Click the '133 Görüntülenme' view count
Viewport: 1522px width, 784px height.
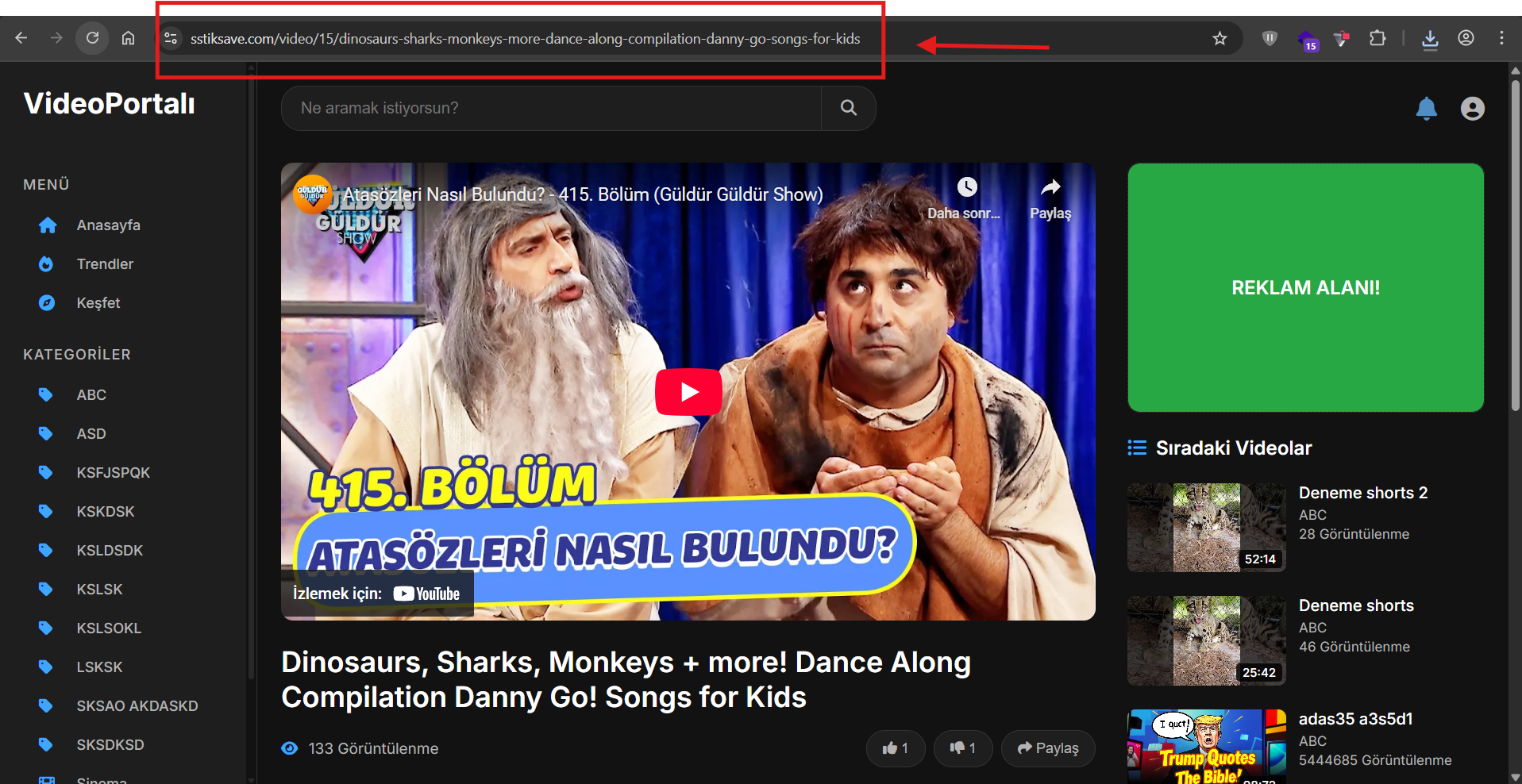[x=373, y=748]
